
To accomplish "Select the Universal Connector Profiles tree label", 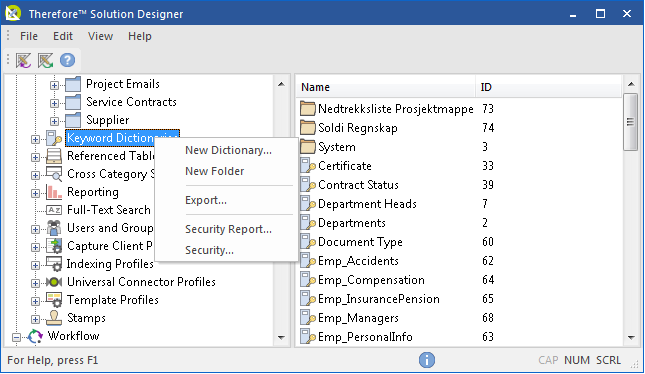I will (x=141, y=282).
